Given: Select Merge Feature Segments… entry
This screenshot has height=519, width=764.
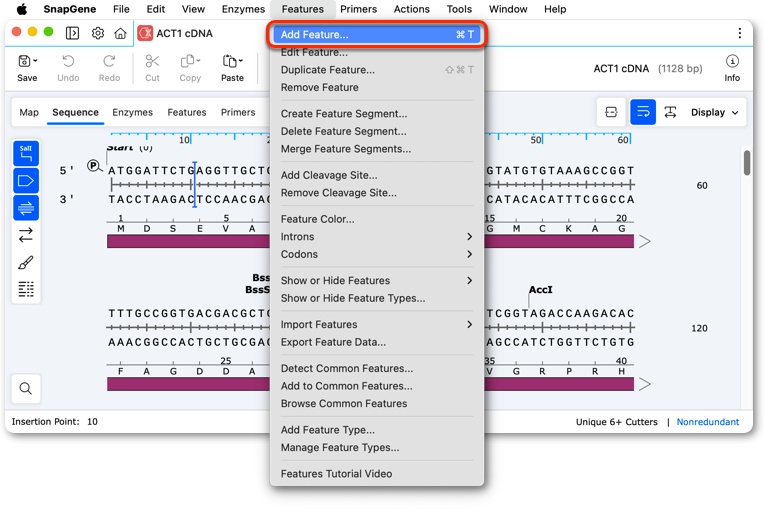Looking at the screenshot, I should (377, 149).
